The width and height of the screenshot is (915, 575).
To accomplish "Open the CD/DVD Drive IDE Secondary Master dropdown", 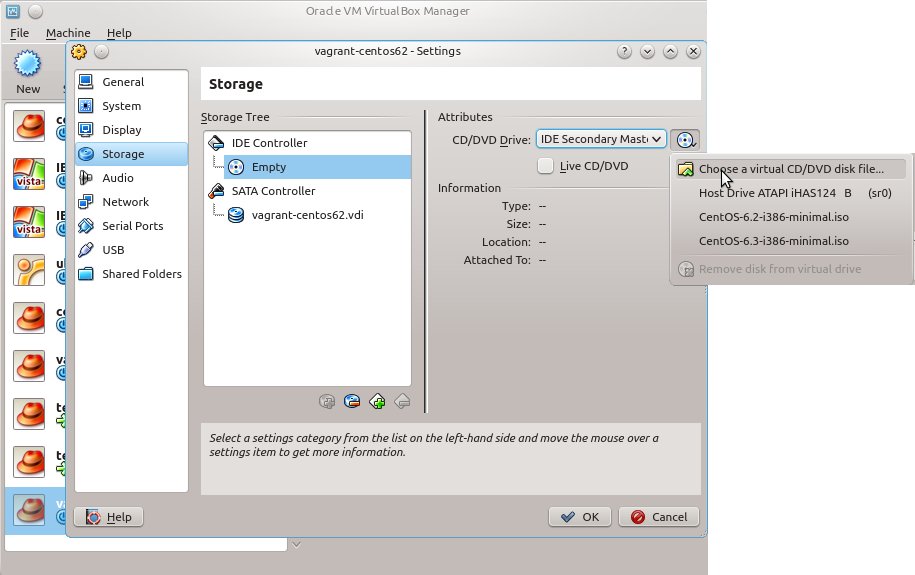I will click(x=601, y=139).
